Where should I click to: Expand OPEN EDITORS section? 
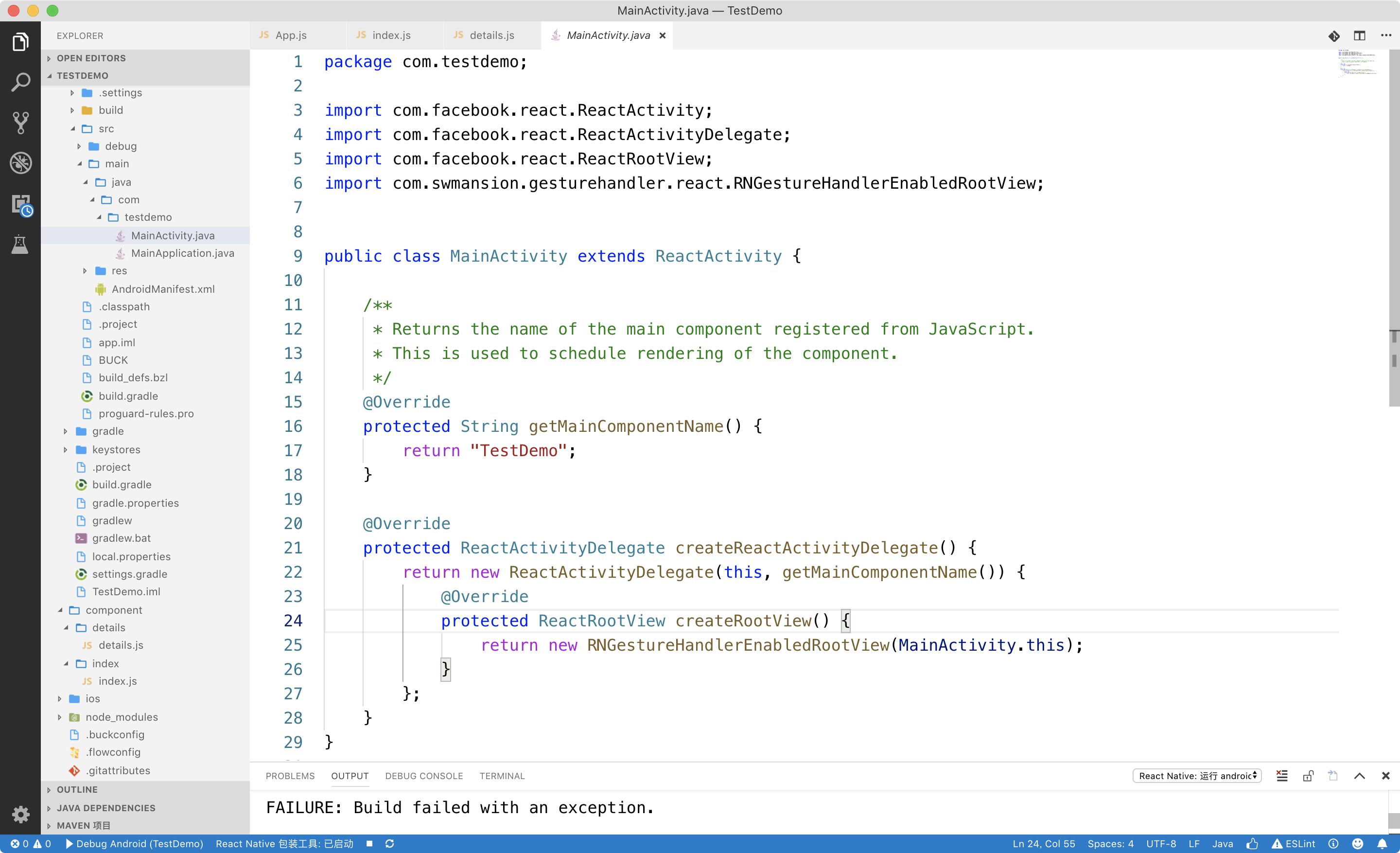(x=145, y=58)
